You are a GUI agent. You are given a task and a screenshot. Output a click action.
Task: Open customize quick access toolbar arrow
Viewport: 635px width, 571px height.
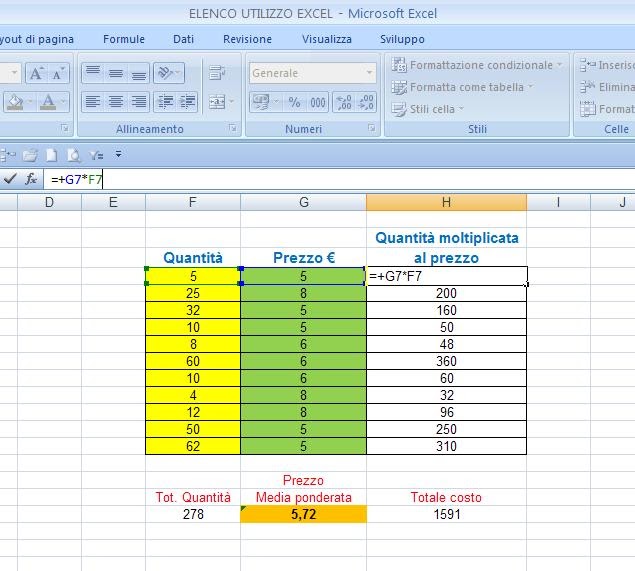click(119, 154)
